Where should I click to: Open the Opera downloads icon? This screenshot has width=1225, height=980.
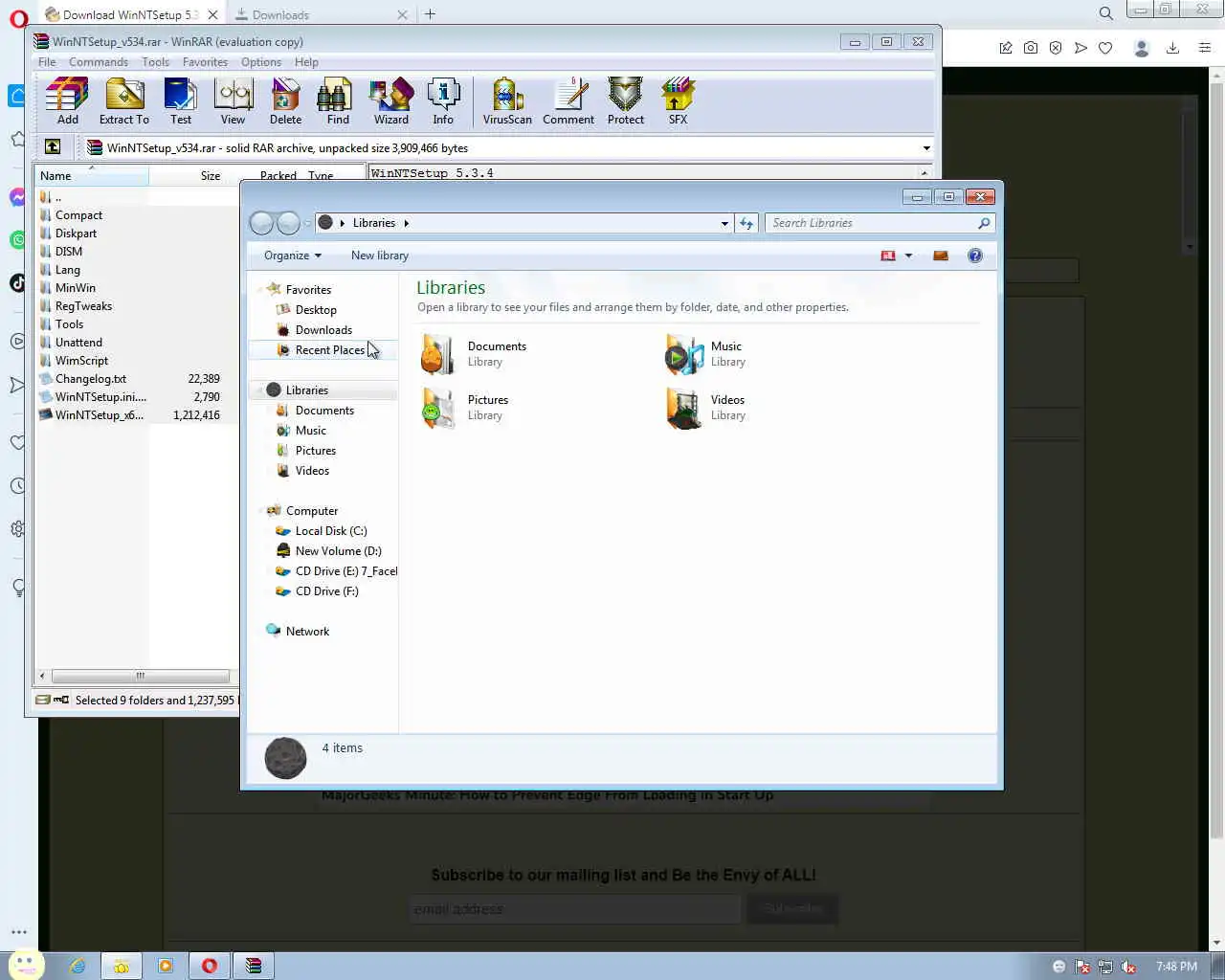coord(1172,48)
